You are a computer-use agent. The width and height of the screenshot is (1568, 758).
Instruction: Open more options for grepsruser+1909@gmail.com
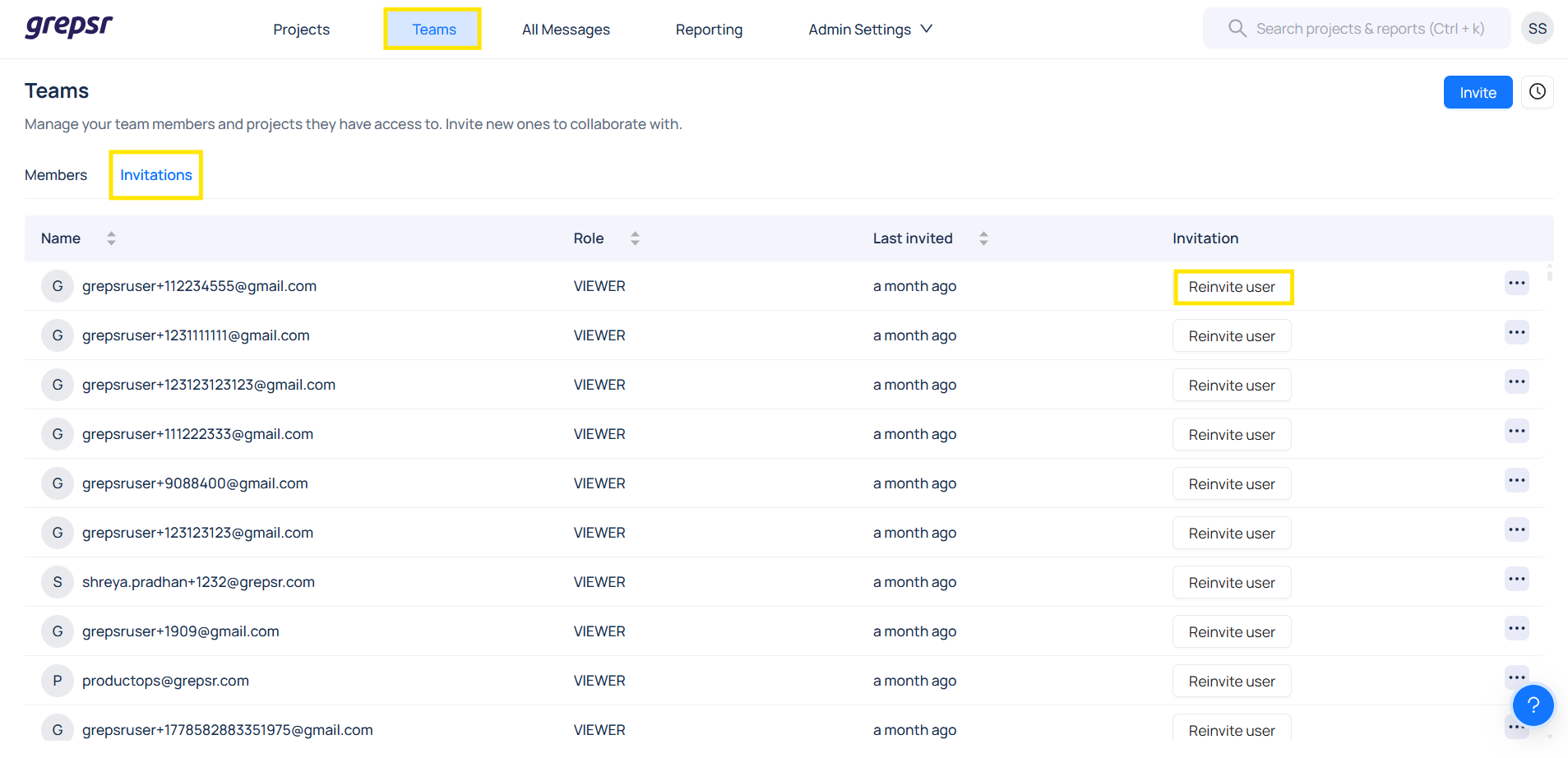(x=1516, y=629)
